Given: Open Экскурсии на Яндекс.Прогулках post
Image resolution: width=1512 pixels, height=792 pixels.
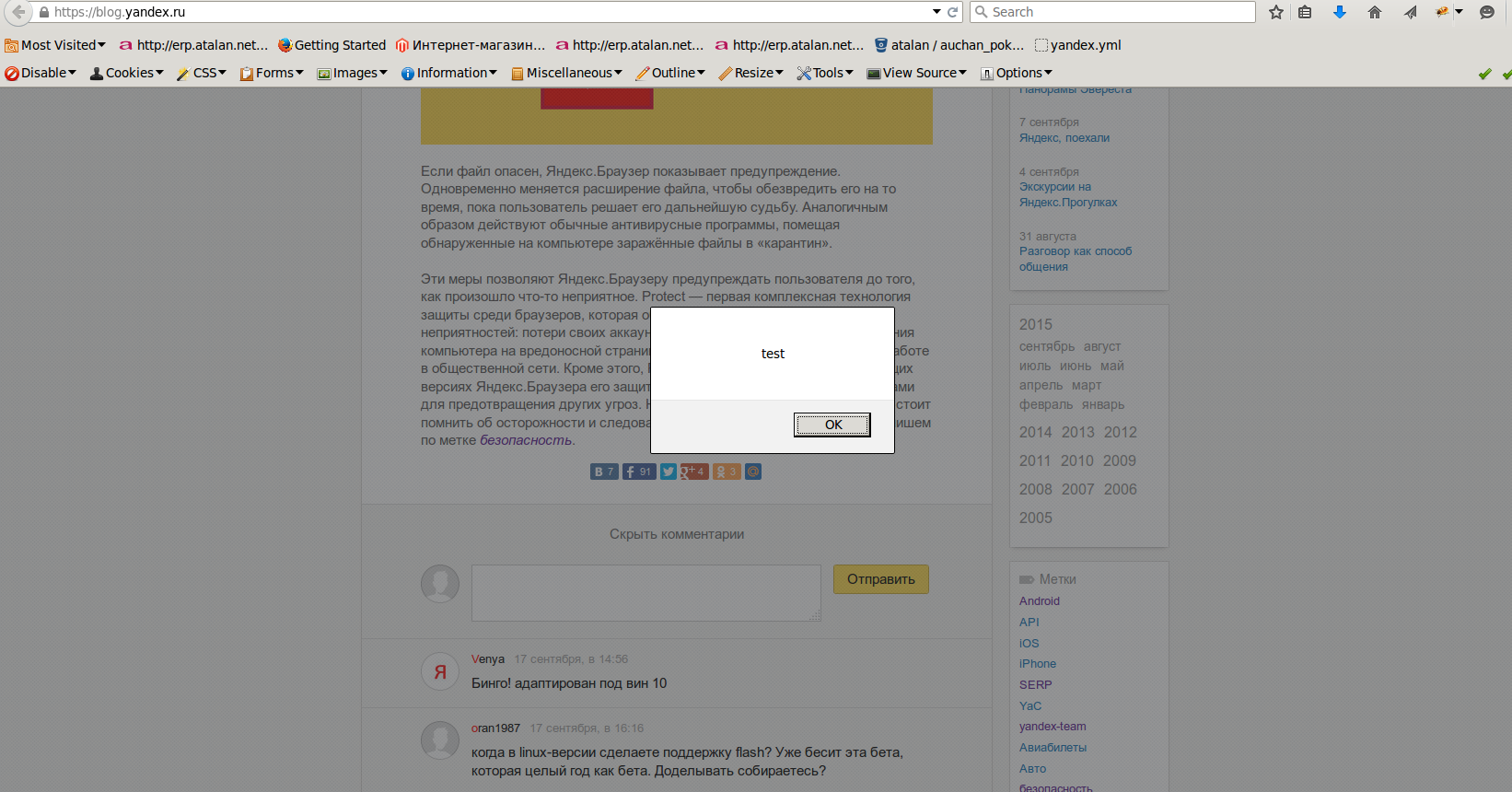Looking at the screenshot, I should point(1068,194).
